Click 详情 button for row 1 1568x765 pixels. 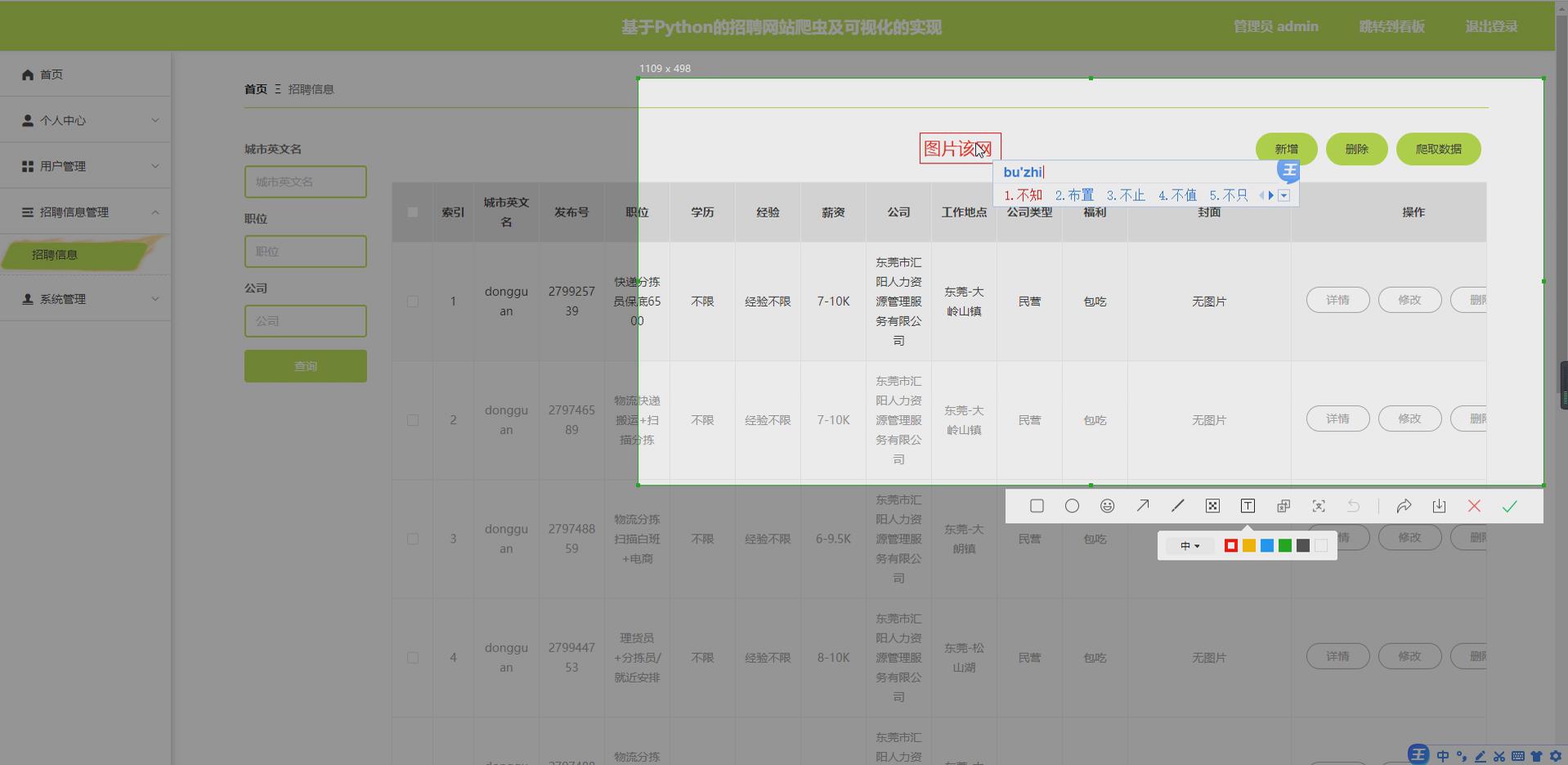[x=1337, y=300]
